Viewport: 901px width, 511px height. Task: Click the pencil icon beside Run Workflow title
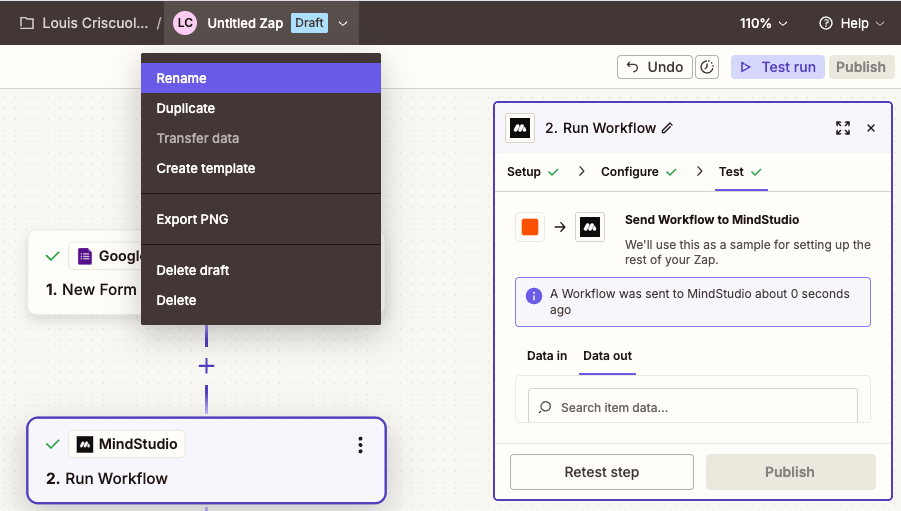tap(668, 128)
